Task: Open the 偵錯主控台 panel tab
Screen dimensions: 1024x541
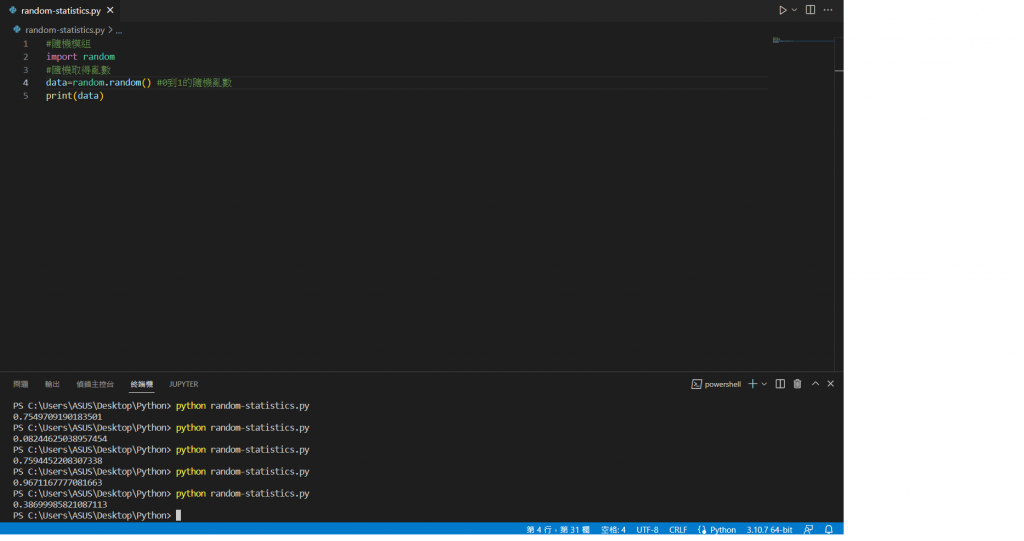Action: pos(95,384)
